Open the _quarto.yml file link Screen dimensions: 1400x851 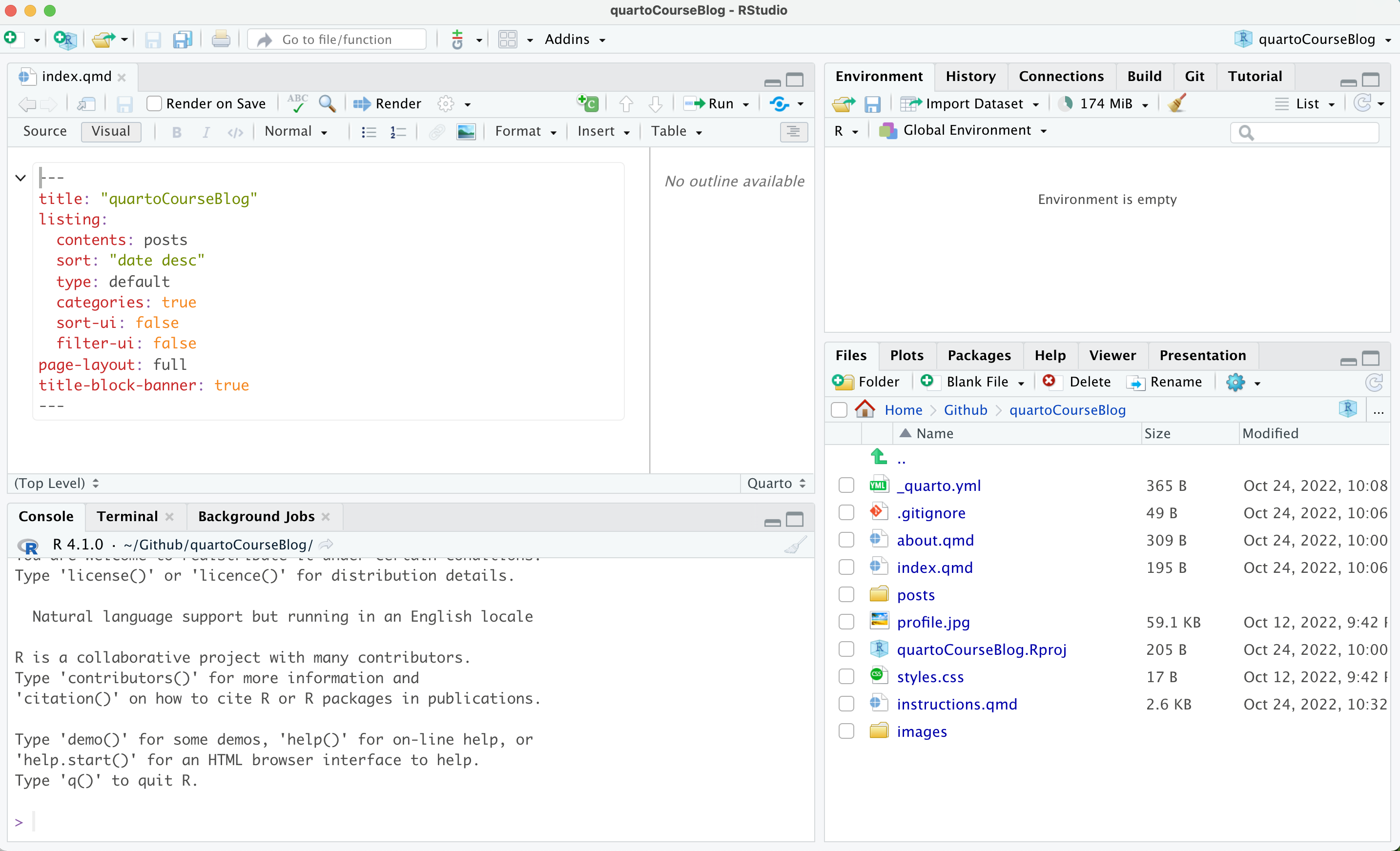click(x=938, y=486)
